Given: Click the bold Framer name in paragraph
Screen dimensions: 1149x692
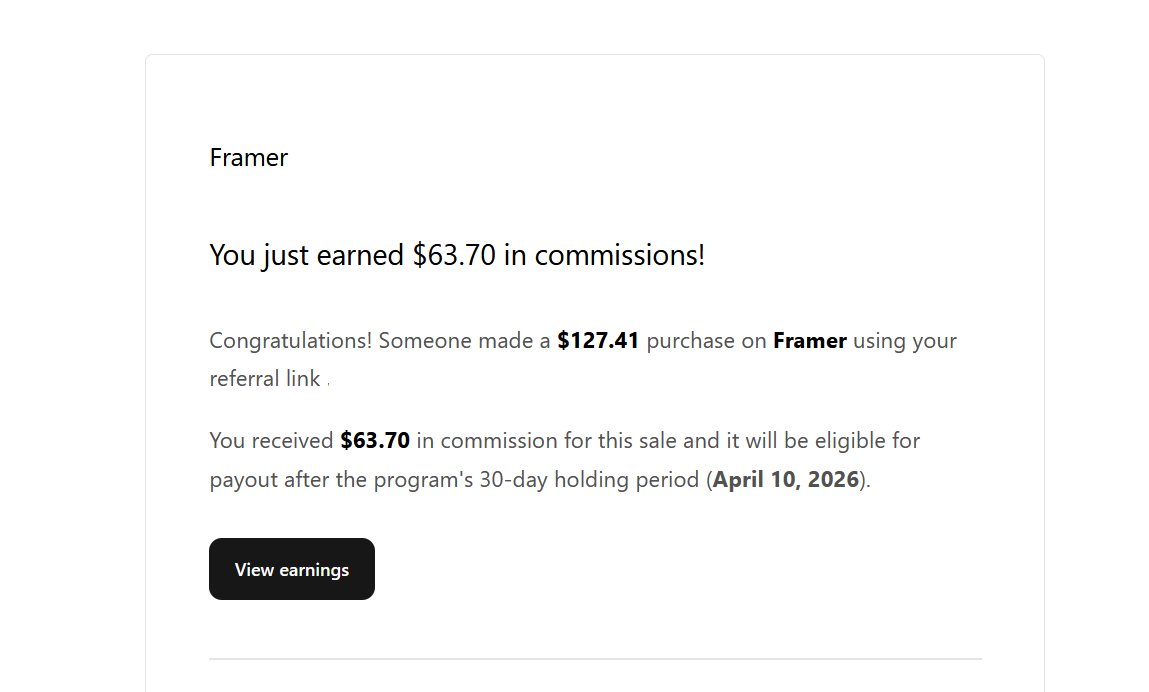Looking at the screenshot, I should click(810, 340).
